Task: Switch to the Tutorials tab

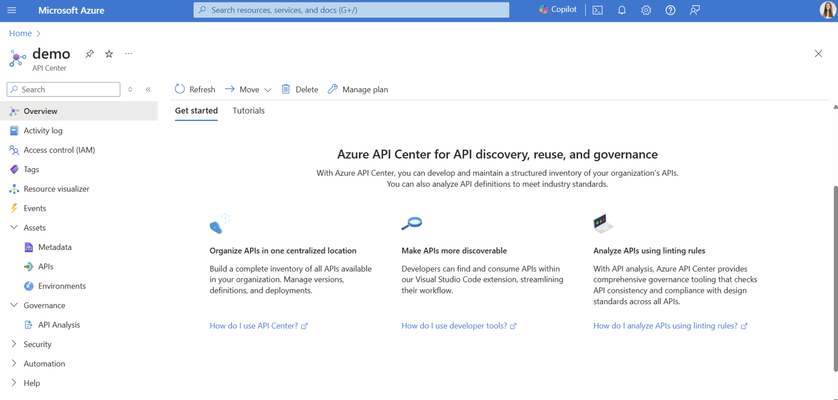Action: [249, 111]
